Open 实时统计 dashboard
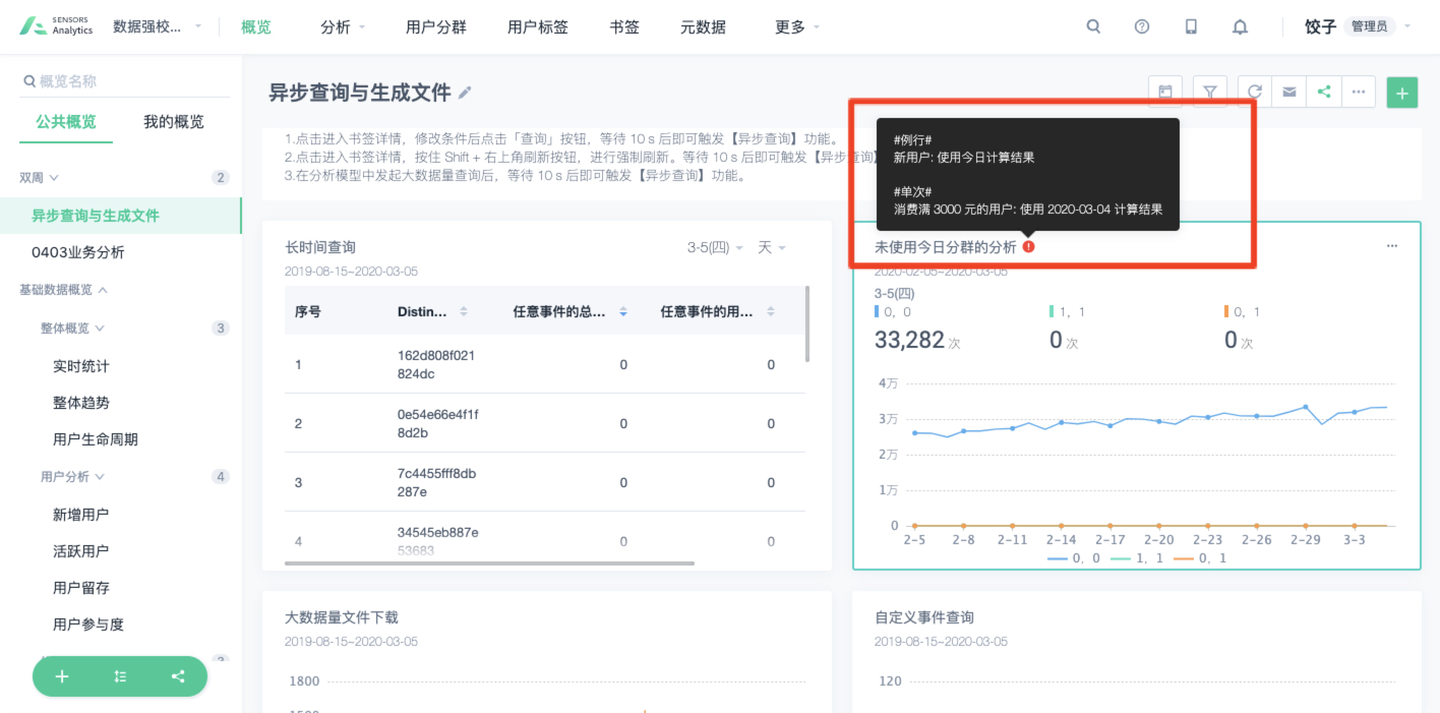 pyautogui.click(x=81, y=366)
